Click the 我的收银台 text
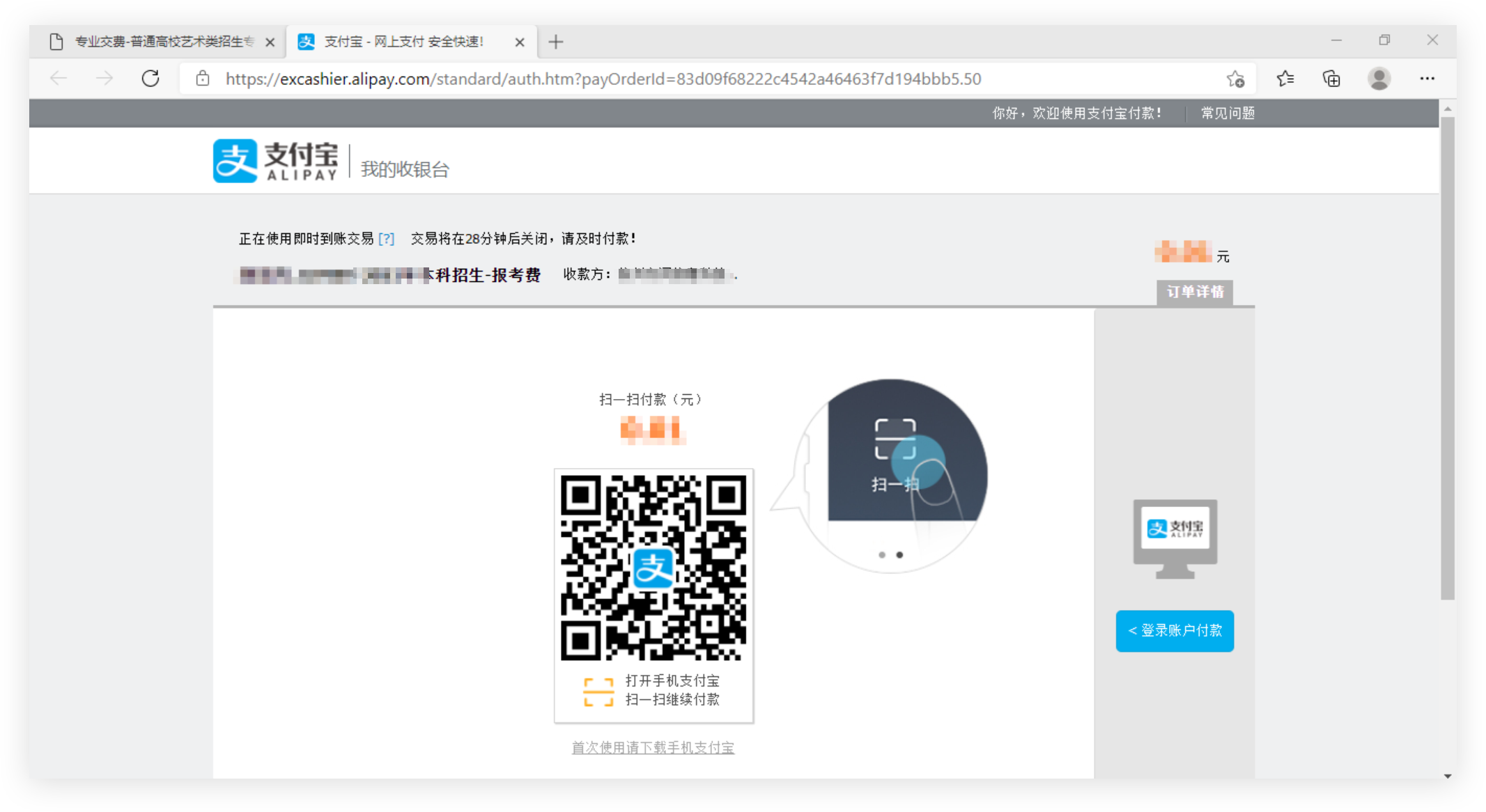 (405, 169)
